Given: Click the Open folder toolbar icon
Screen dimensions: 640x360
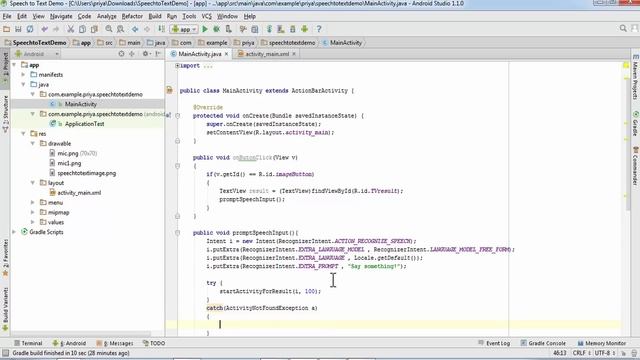Looking at the screenshot, I should click(x=7, y=29).
